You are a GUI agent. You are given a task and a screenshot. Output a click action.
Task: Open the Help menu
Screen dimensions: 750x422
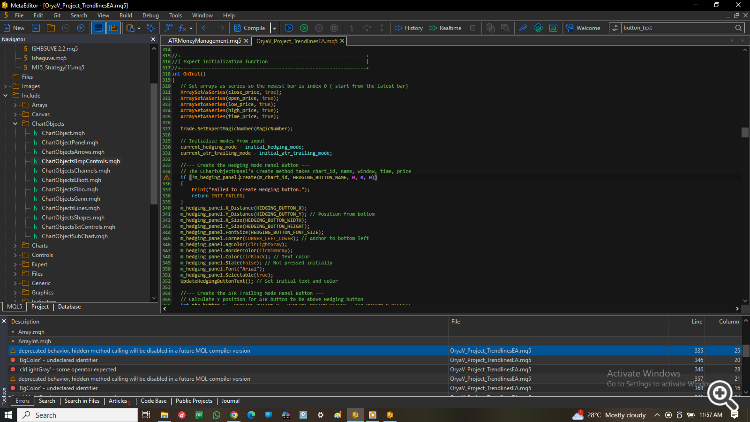[229, 15]
